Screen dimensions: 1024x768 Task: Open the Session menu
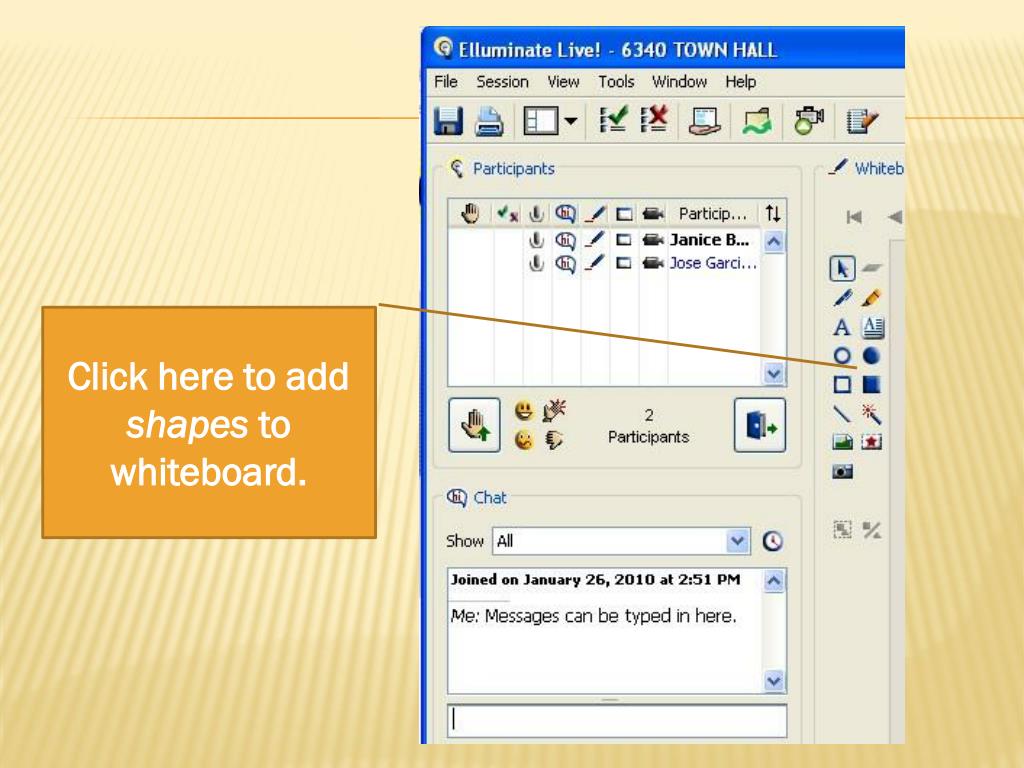(502, 82)
